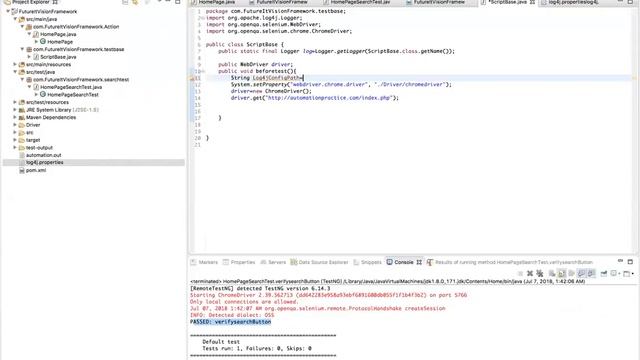This screenshot has width=640, height=360.
Task: Select log4j.properties in Project Explorer
Action: coord(44,162)
